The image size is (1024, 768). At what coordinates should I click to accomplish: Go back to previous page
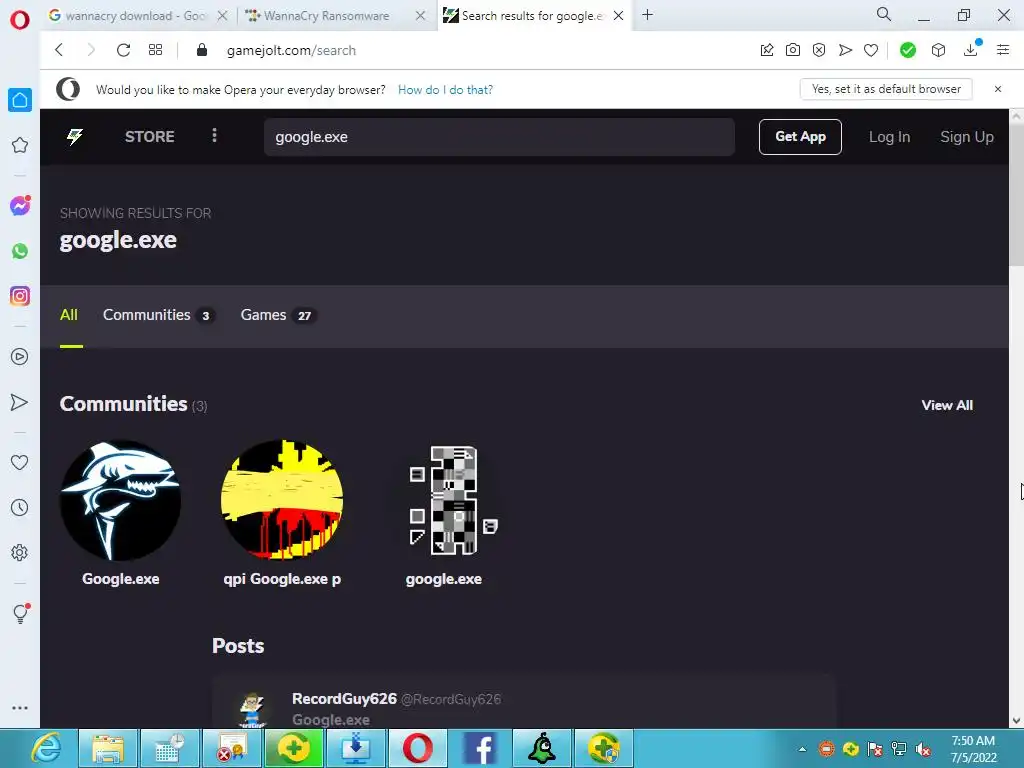click(x=59, y=50)
